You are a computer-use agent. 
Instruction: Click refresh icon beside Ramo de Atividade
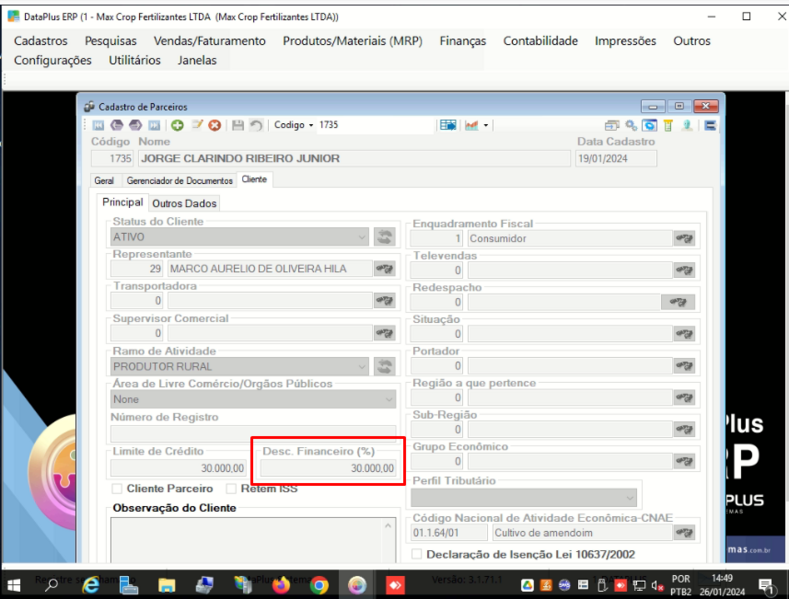(384, 366)
